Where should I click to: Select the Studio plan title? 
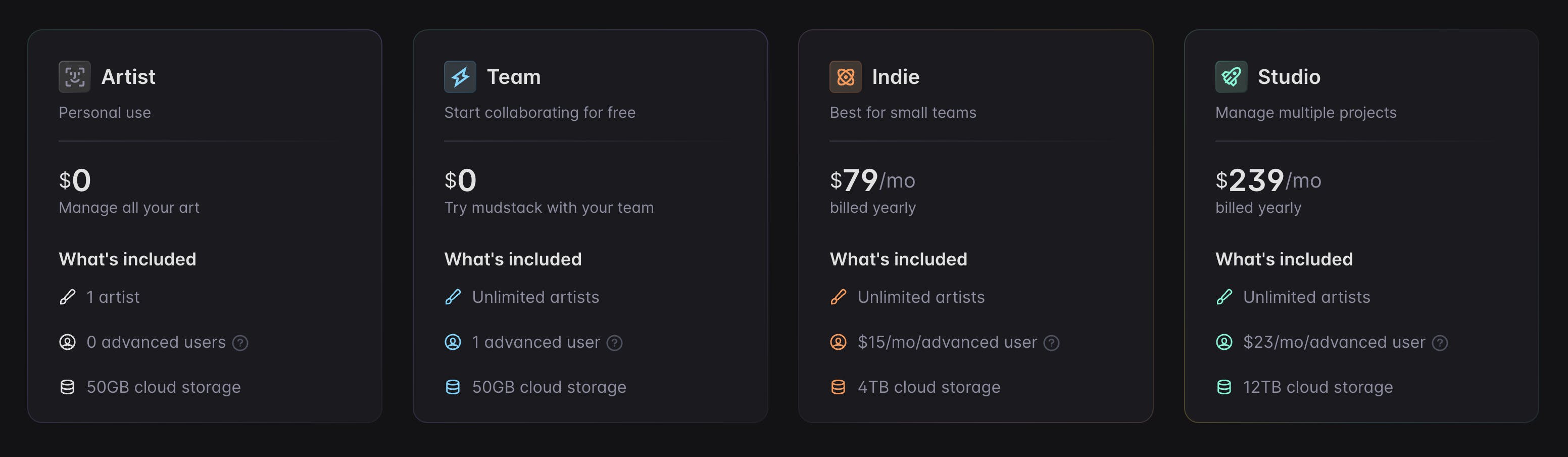click(1289, 77)
